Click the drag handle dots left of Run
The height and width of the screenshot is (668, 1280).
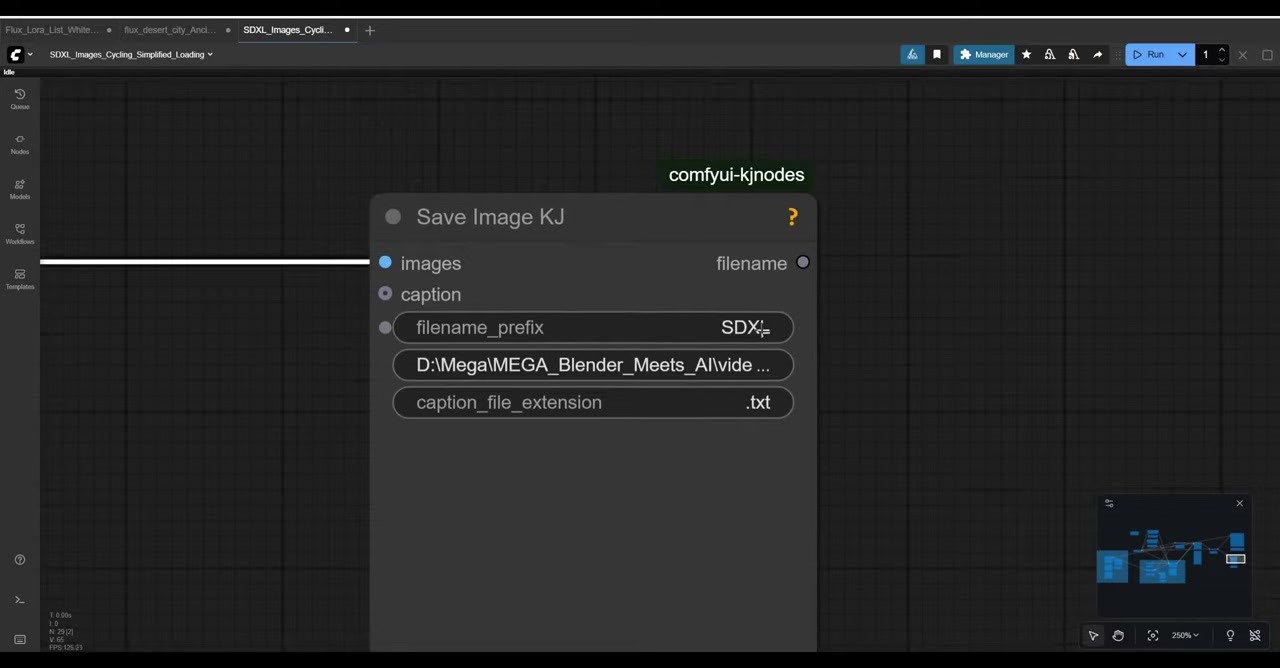1120,55
